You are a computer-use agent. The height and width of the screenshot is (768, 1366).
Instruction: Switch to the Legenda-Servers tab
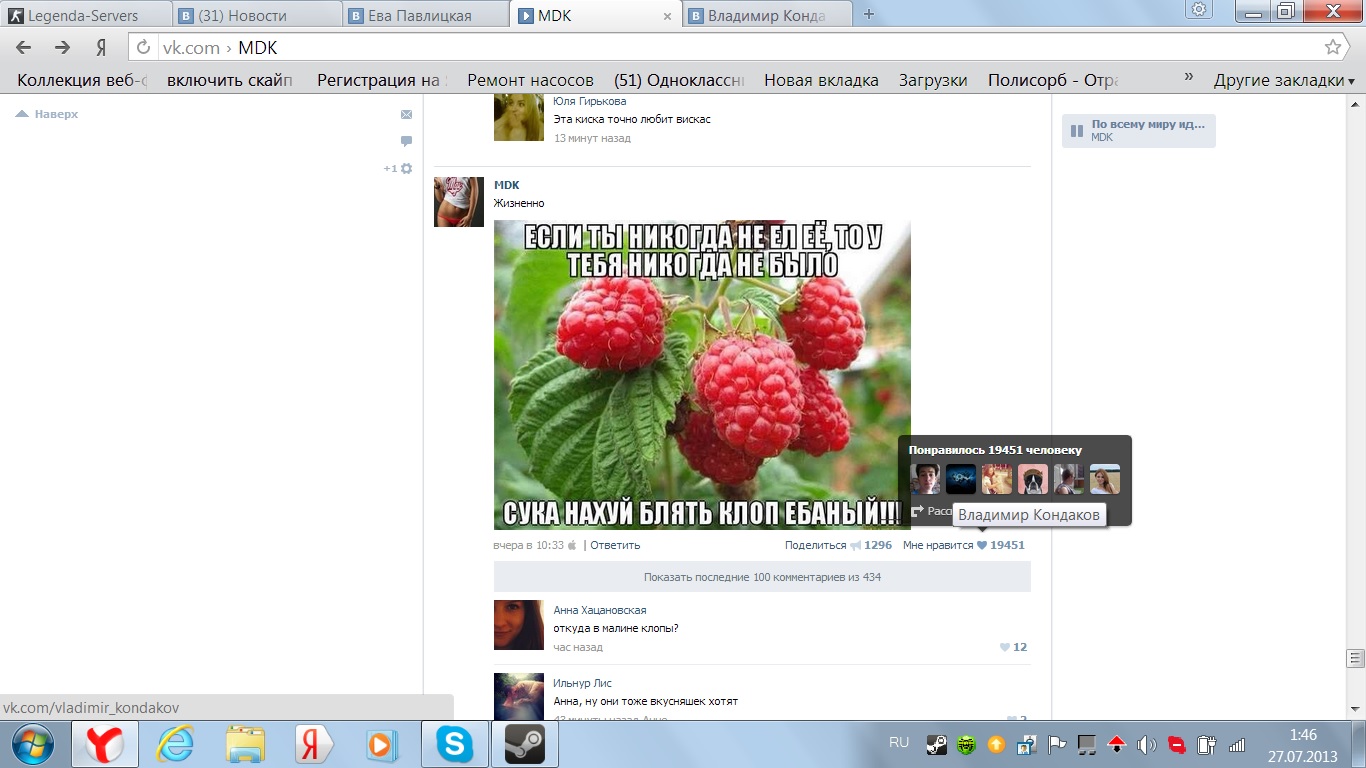coord(85,15)
